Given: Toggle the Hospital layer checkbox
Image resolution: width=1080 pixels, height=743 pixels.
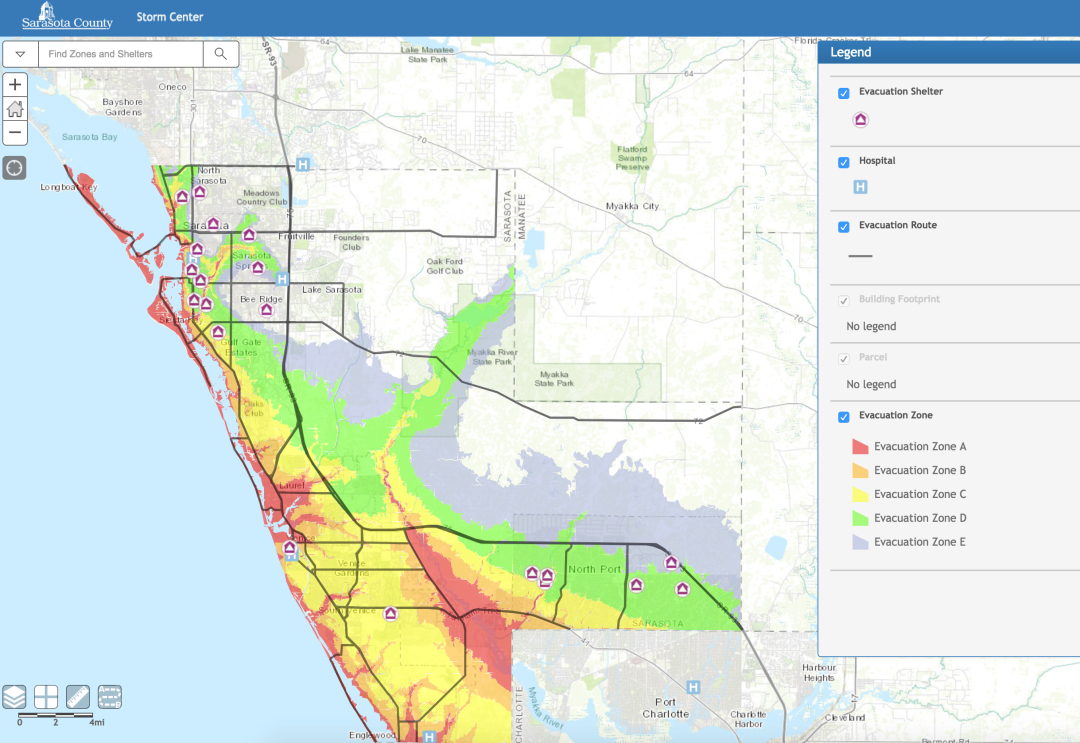Looking at the screenshot, I should (x=844, y=162).
